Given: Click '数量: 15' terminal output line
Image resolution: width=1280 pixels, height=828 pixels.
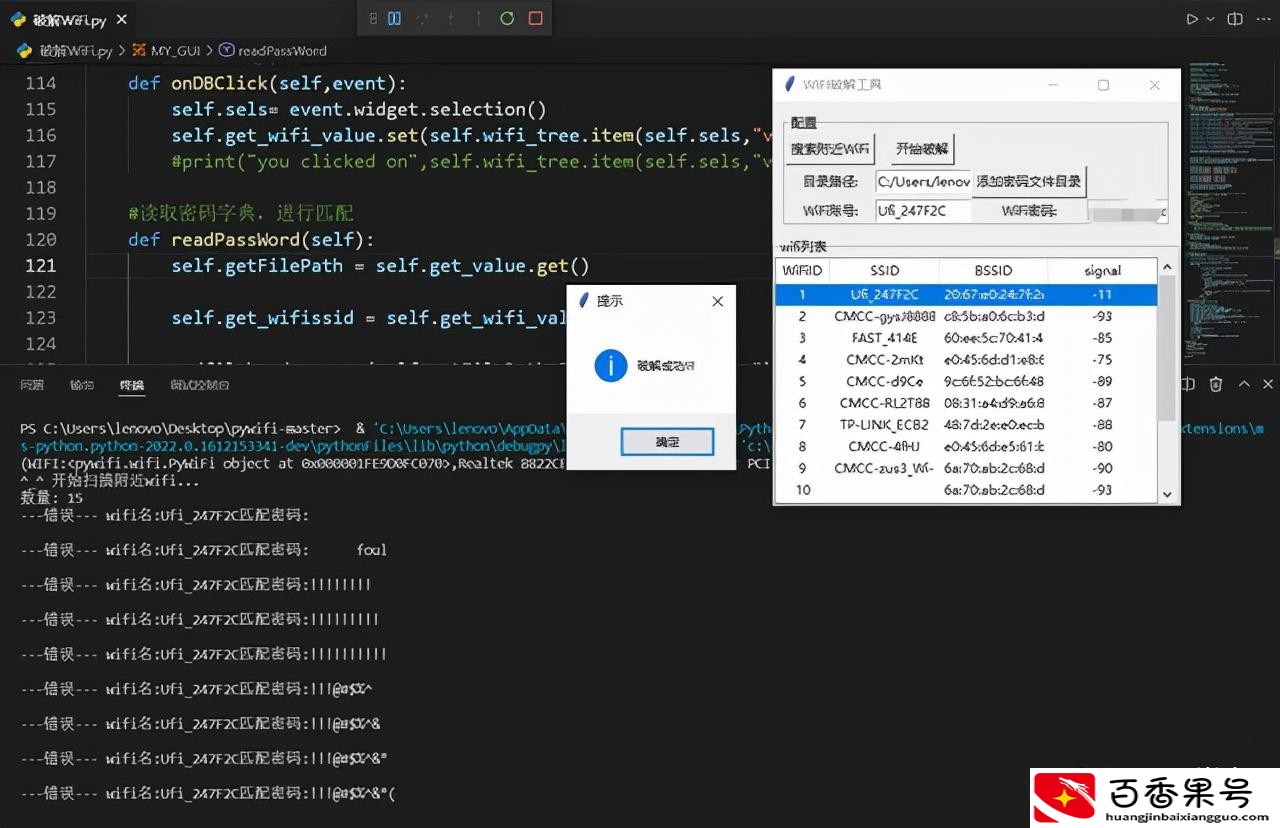Looking at the screenshot, I should 52,497.
